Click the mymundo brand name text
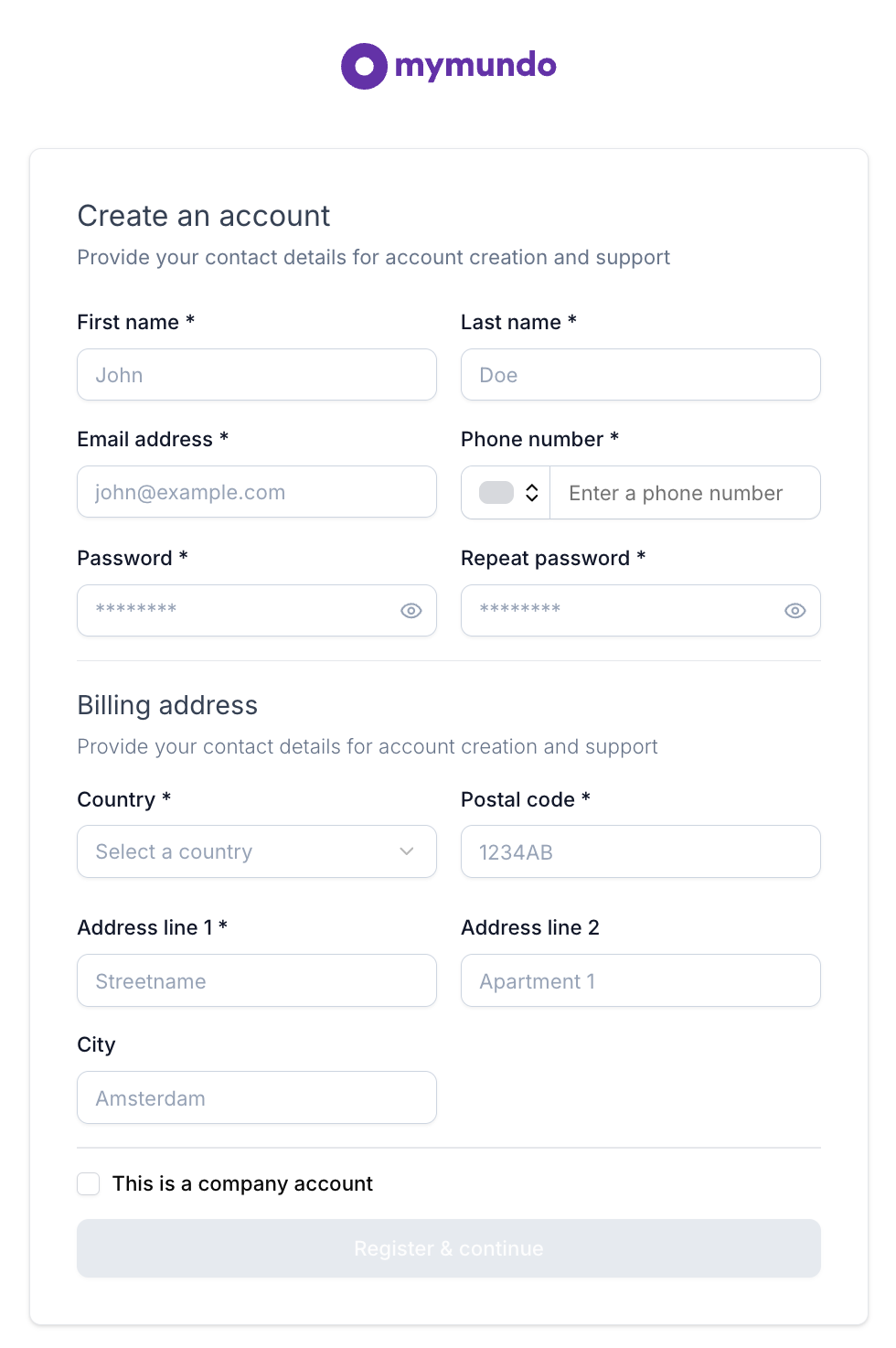 (475, 66)
